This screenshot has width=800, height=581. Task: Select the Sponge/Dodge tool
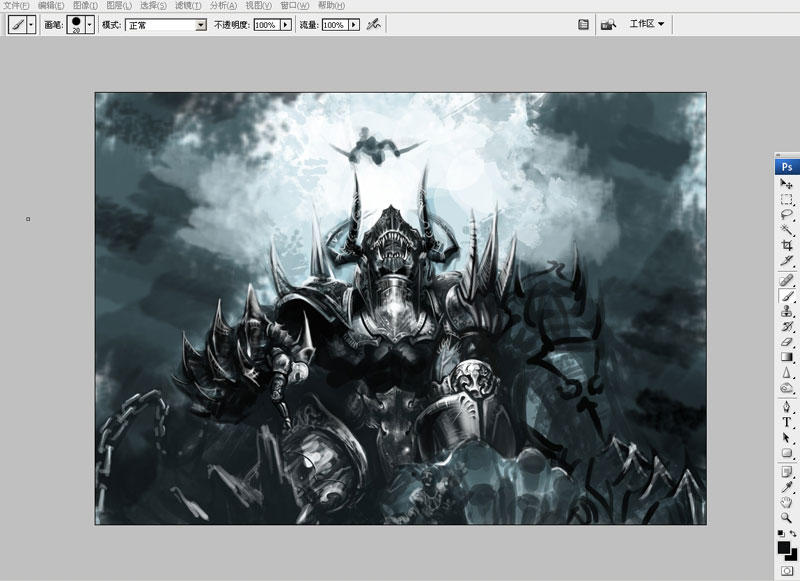coord(786,388)
